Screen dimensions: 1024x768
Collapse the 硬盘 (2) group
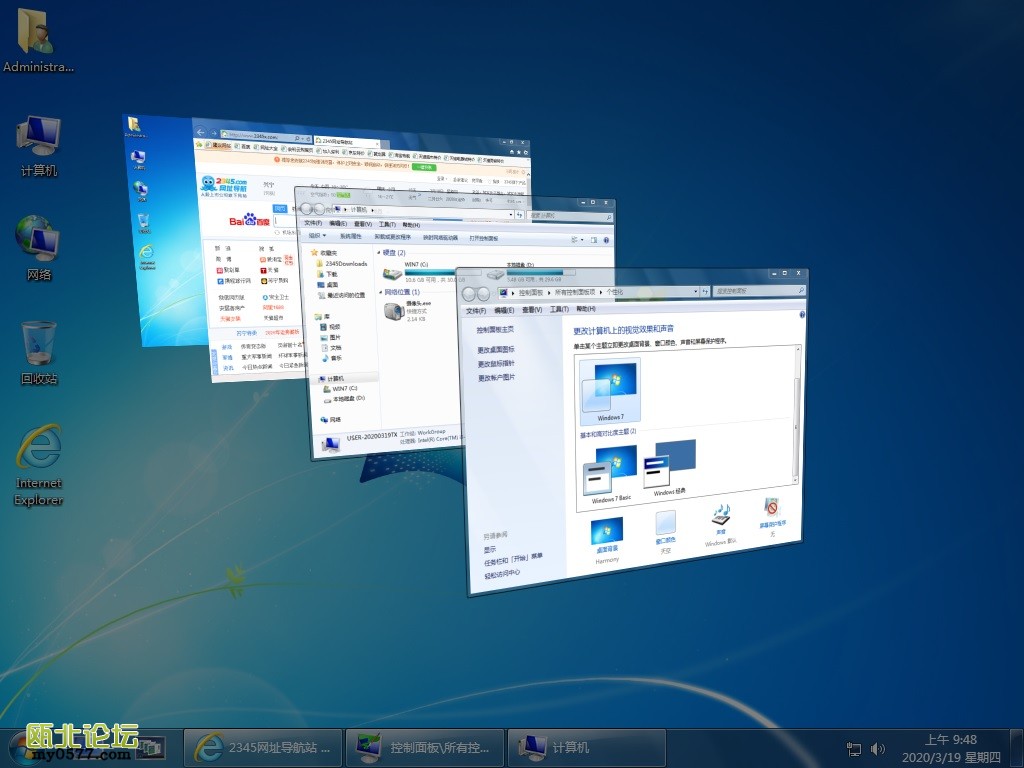pos(378,253)
